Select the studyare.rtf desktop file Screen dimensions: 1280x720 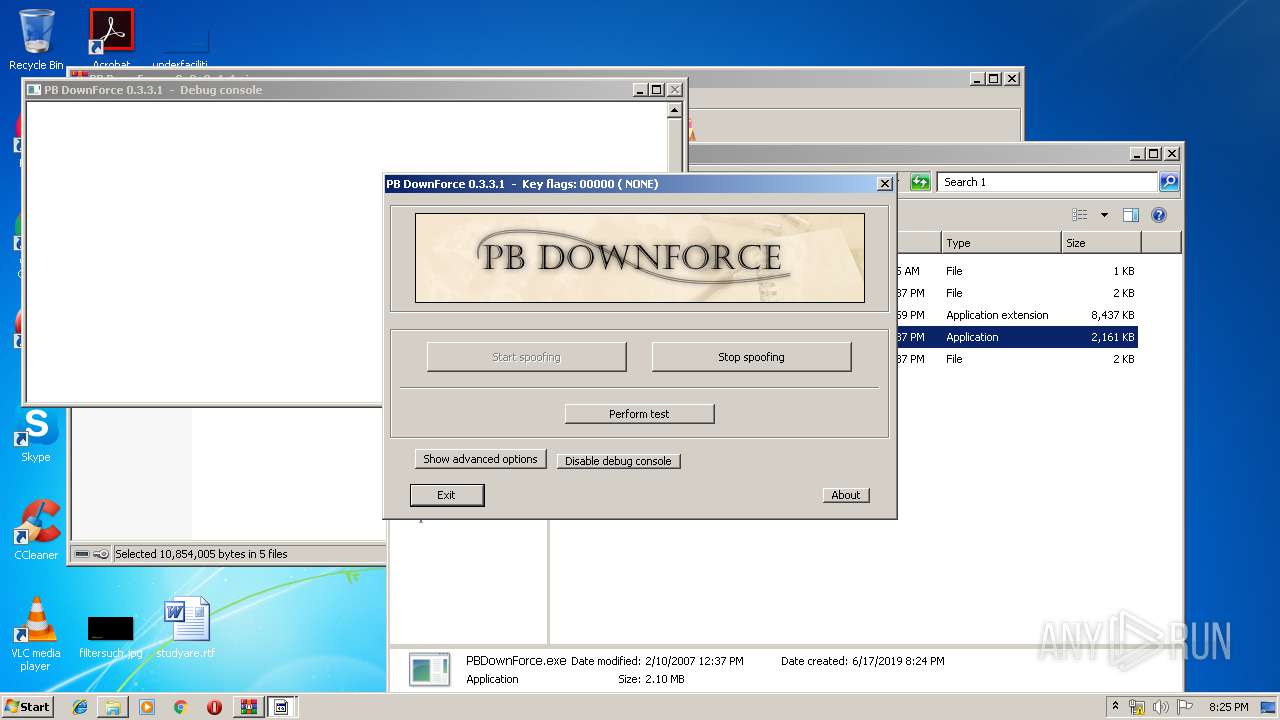(186, 628)
